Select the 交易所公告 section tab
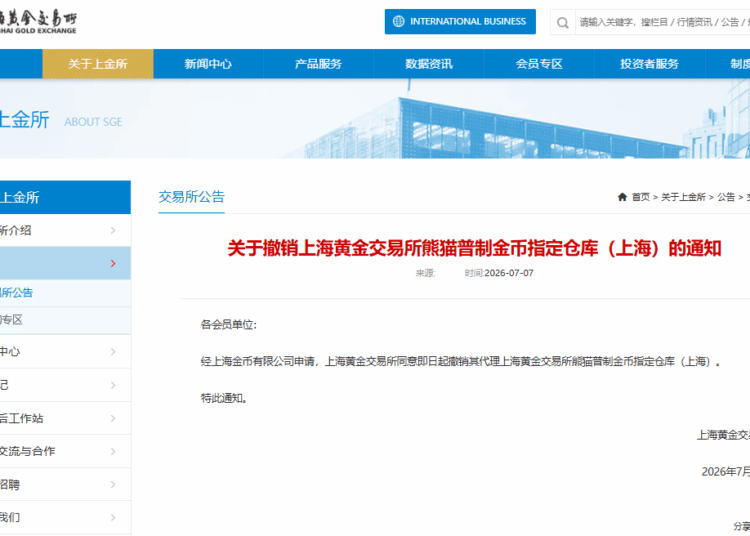Viewport: 750px width, 536px height. click(191, 197)
